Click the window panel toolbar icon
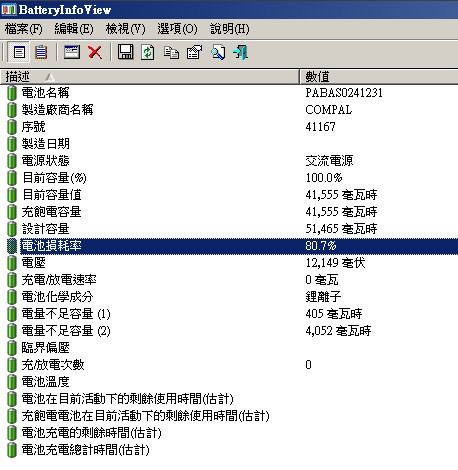 tap(72, 52)
